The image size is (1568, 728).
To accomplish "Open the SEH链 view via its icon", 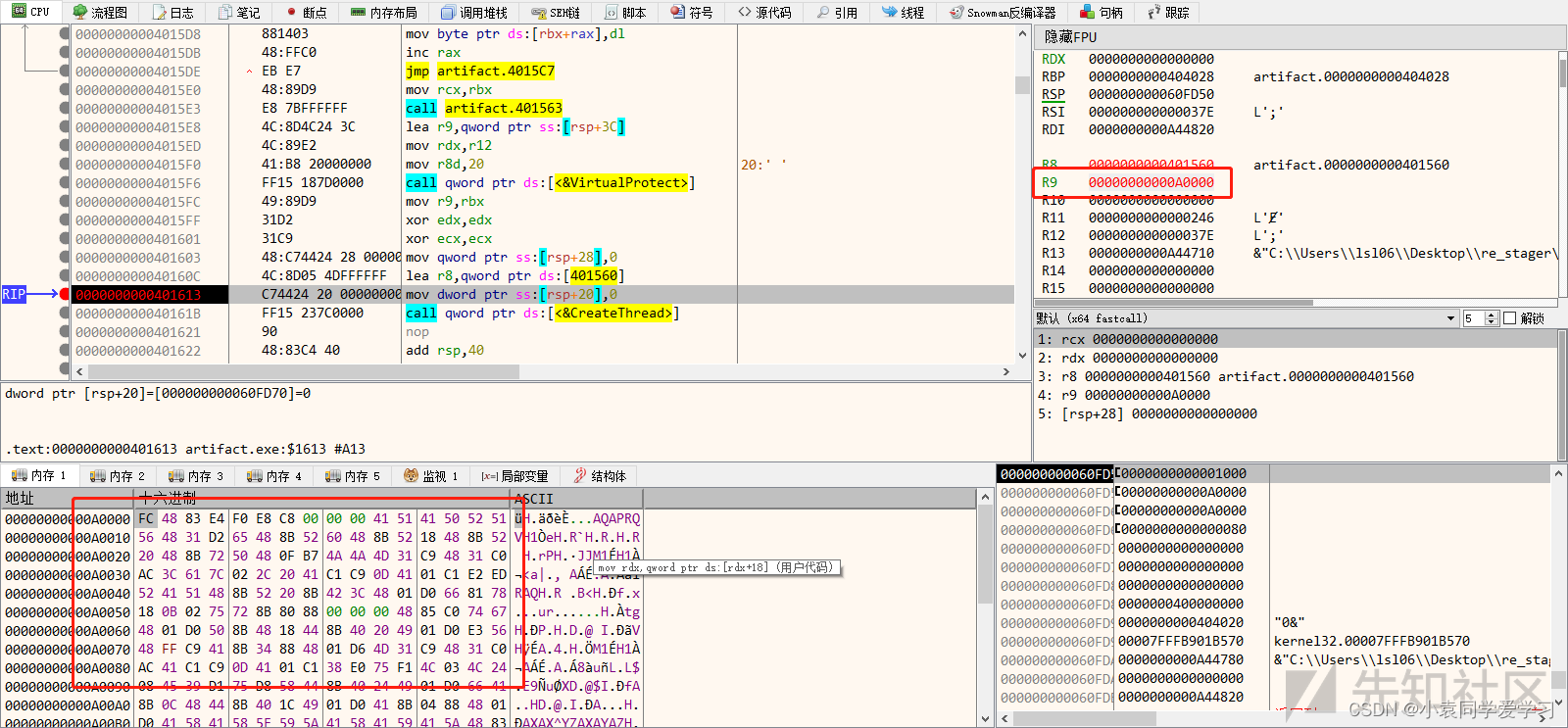I will pos(539,12).
